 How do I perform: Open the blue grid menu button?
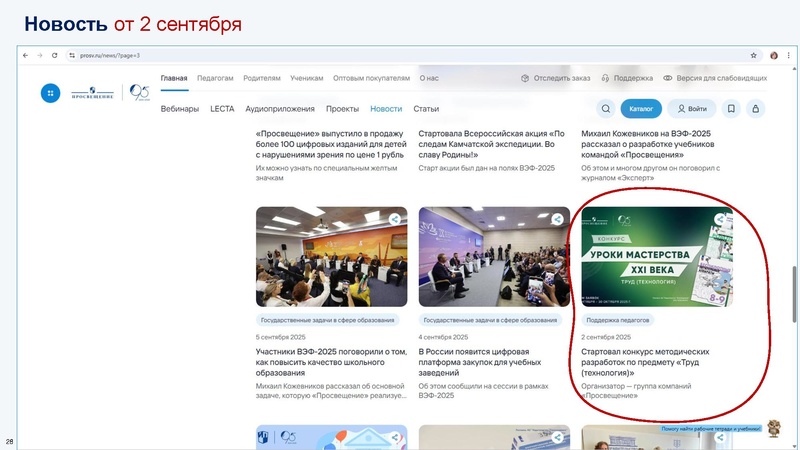point(51,93)
